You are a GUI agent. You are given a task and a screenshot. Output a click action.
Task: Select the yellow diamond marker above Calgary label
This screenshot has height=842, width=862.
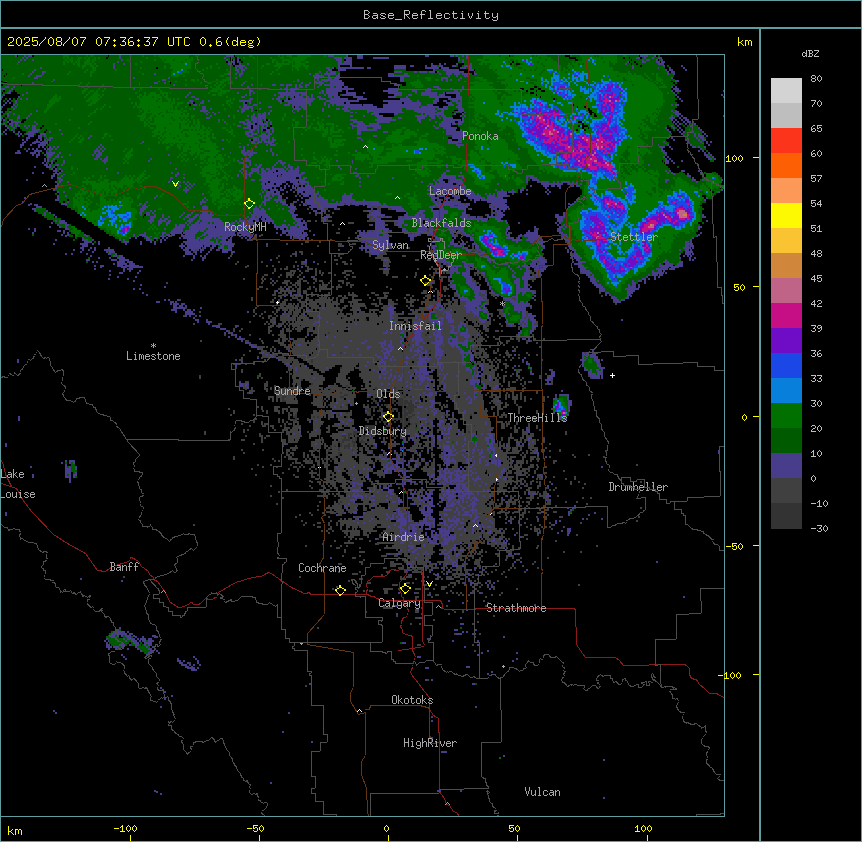click(x=405, y=589)
